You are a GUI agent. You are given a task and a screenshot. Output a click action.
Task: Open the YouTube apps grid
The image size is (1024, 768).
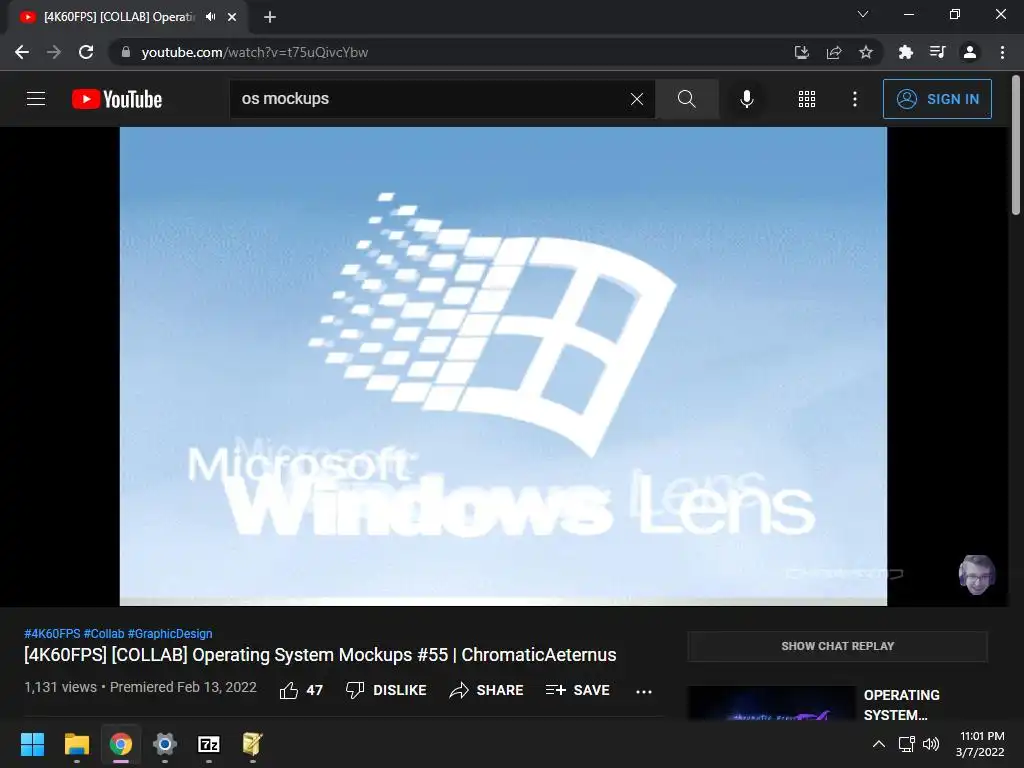pyautogui.click(x=807, y=99)
